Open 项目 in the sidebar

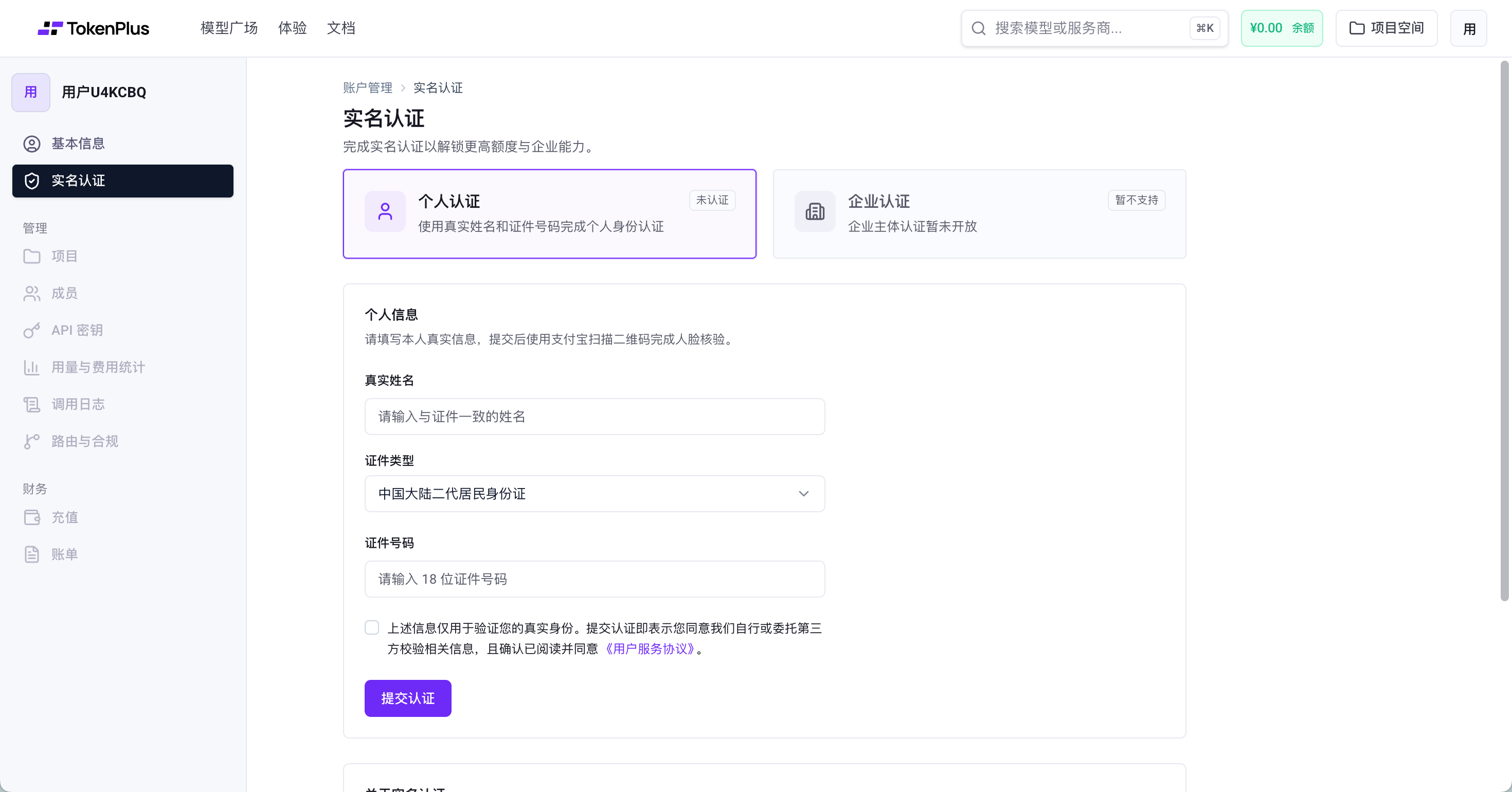[123, 257]
